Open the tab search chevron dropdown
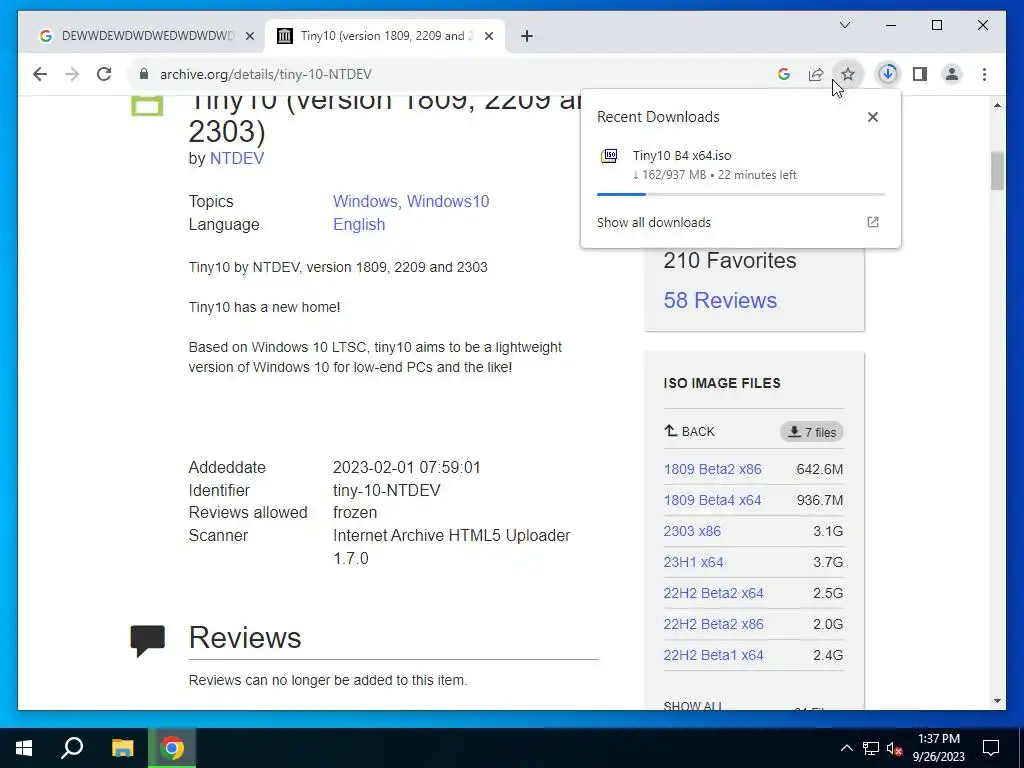Viewport: 1024px width, 768px height. 844,25
